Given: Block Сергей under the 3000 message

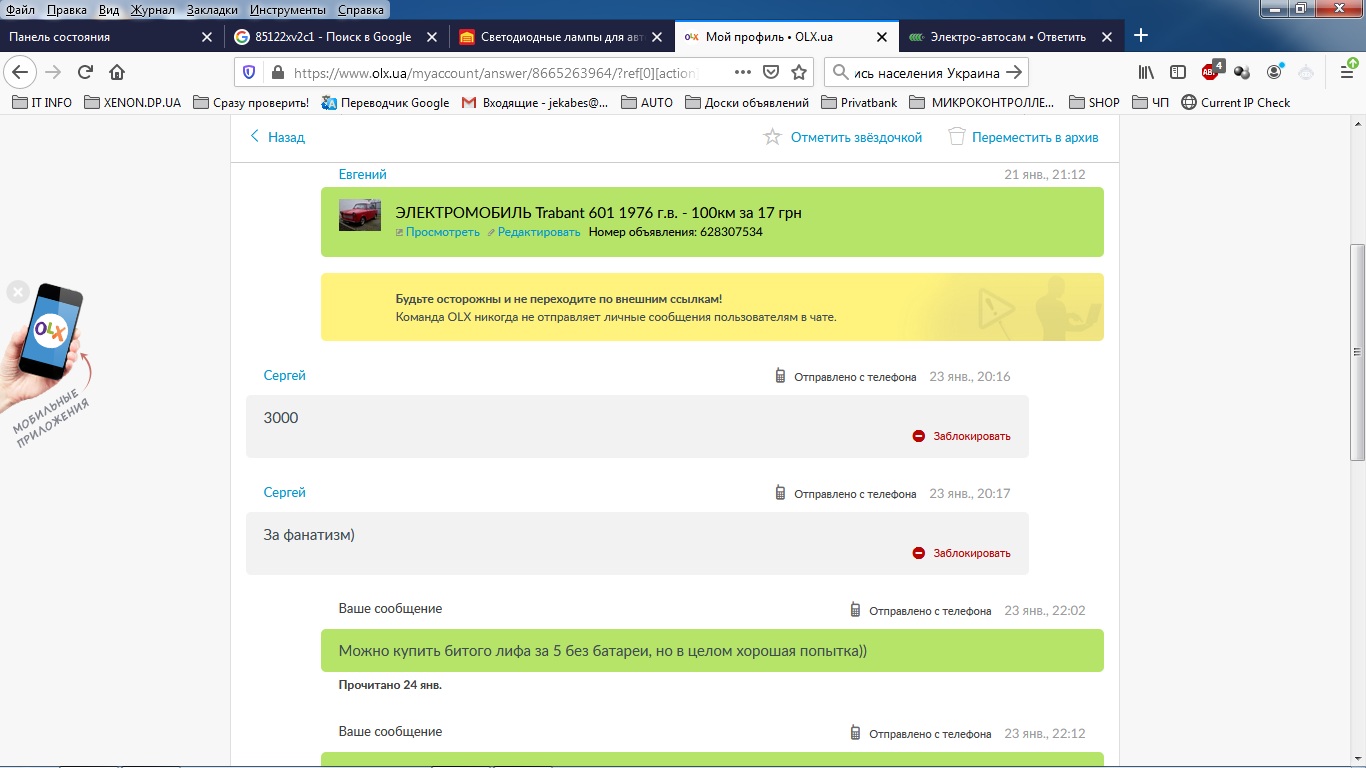Looking at the screenshot, I should [961, 436].
